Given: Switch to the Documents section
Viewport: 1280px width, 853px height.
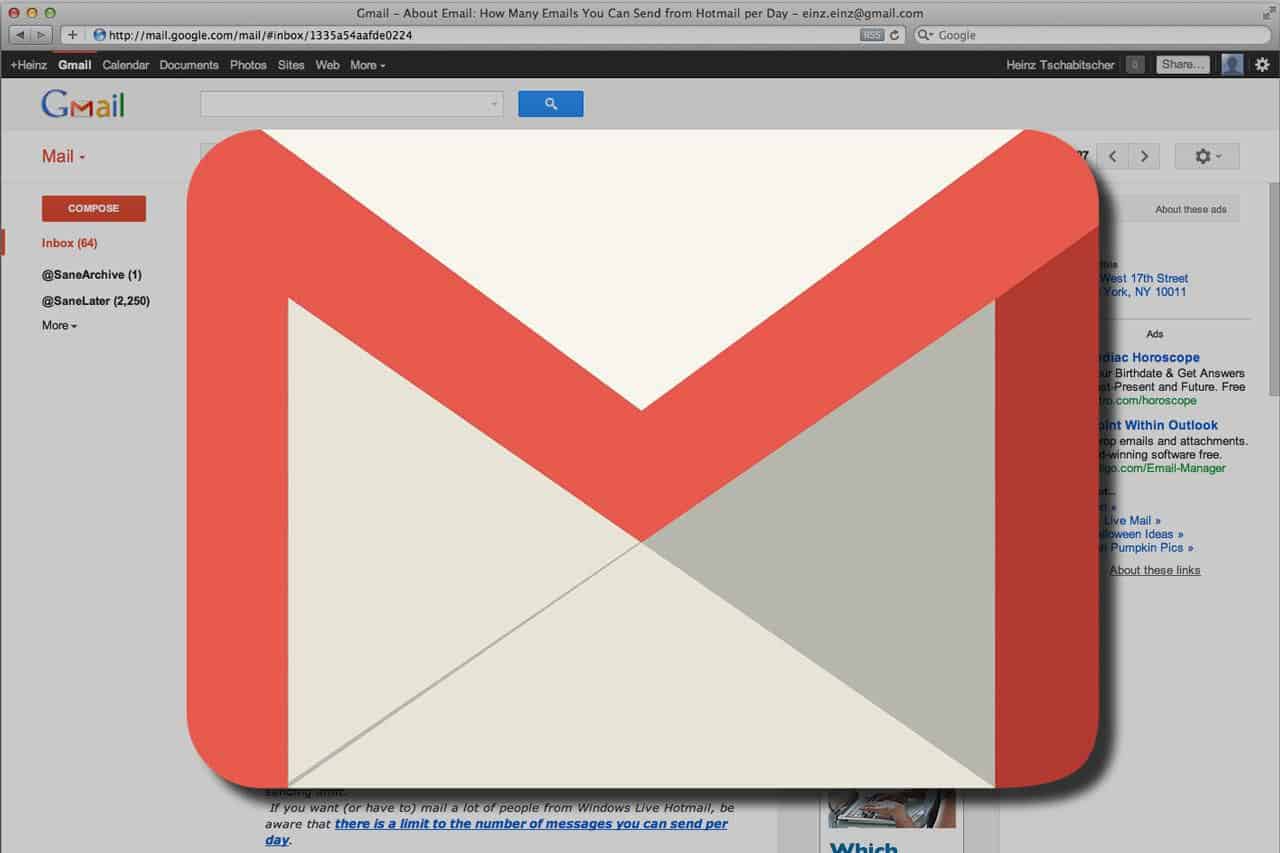Looking at the screenshot, I should (188, 64).
